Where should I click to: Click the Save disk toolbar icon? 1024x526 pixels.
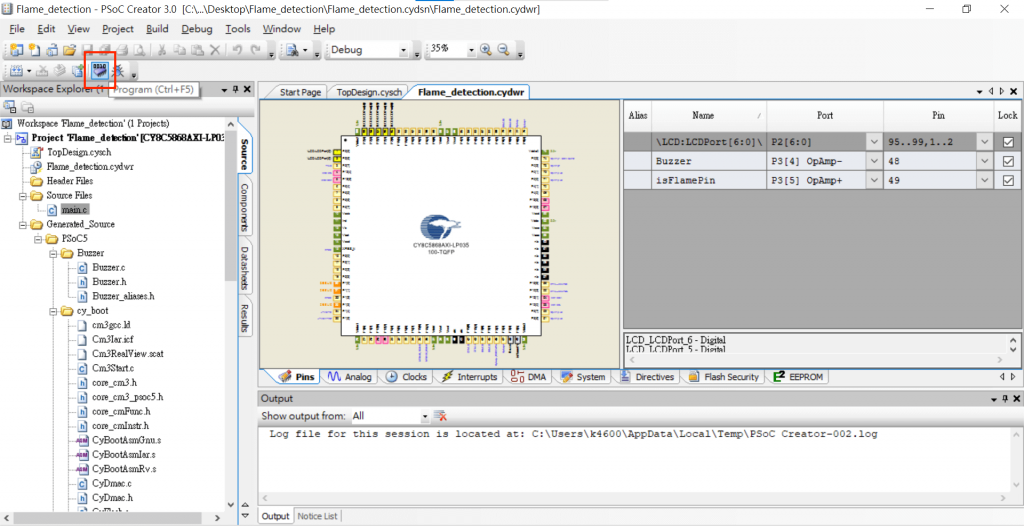87,50
